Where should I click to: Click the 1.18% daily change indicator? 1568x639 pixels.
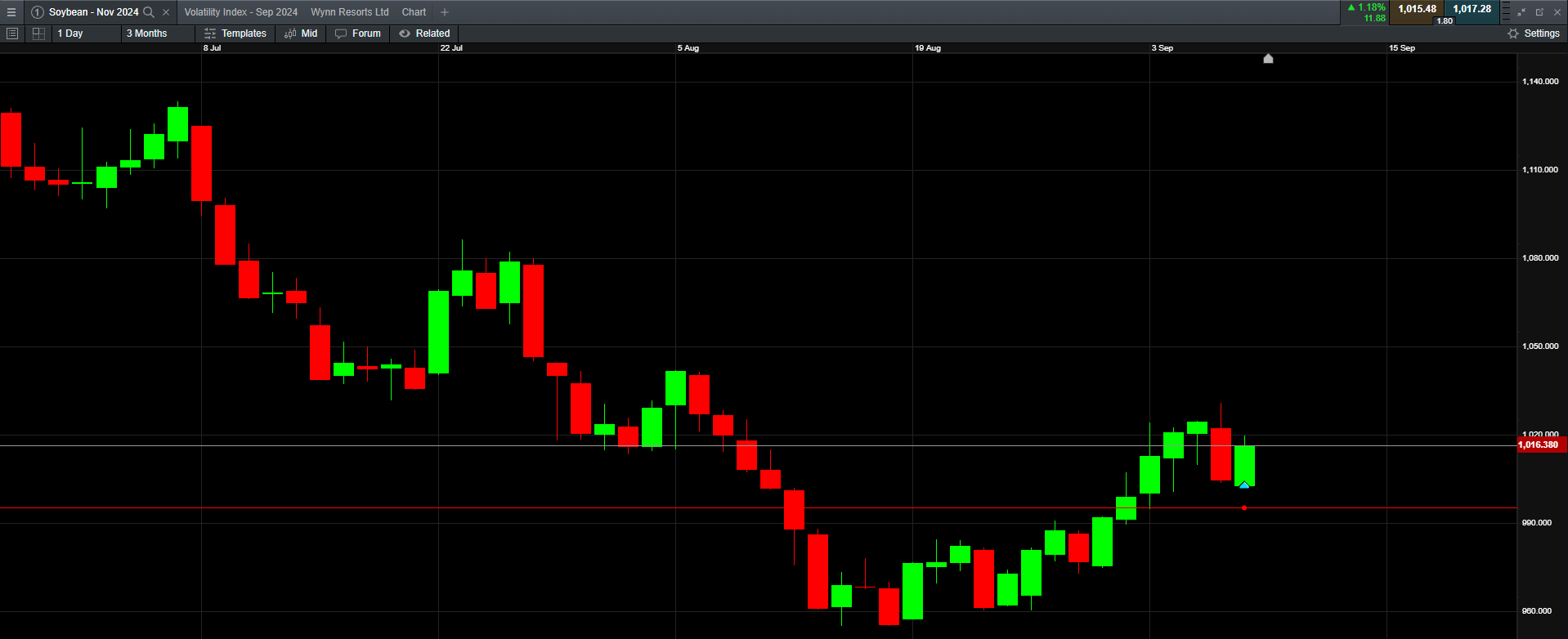1367,7
